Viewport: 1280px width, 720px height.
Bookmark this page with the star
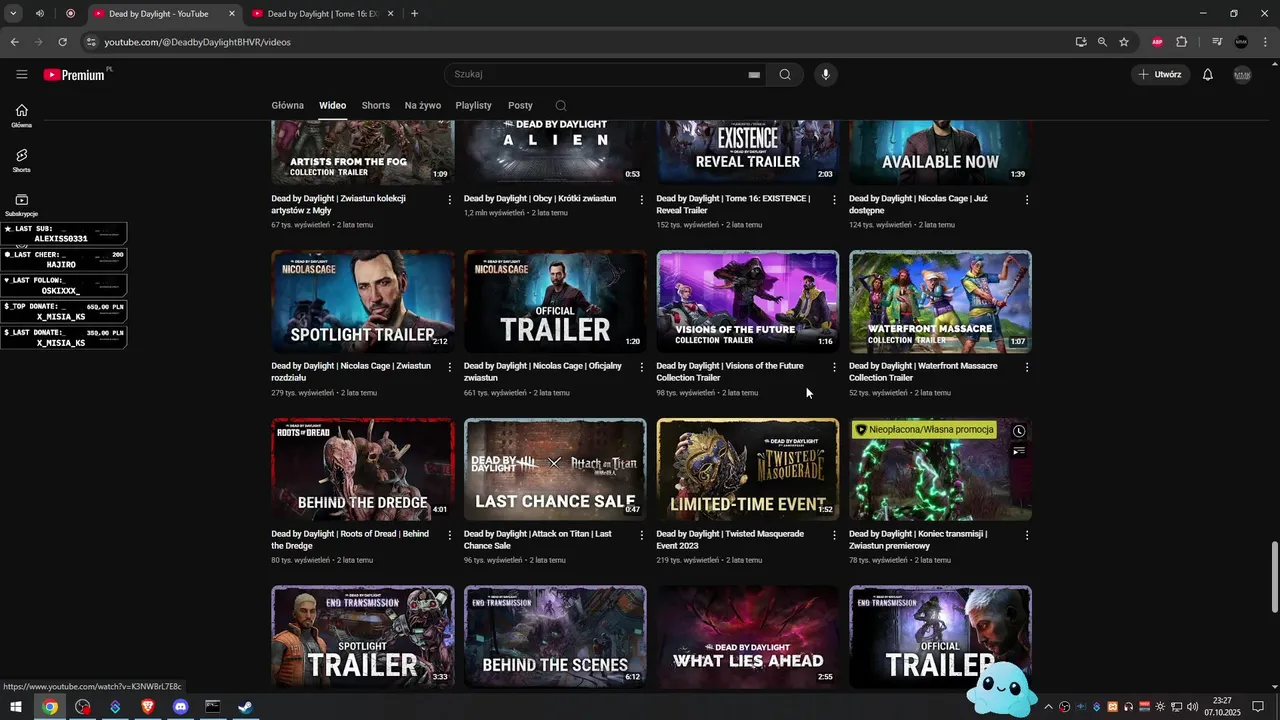[x=1124, y=42]
